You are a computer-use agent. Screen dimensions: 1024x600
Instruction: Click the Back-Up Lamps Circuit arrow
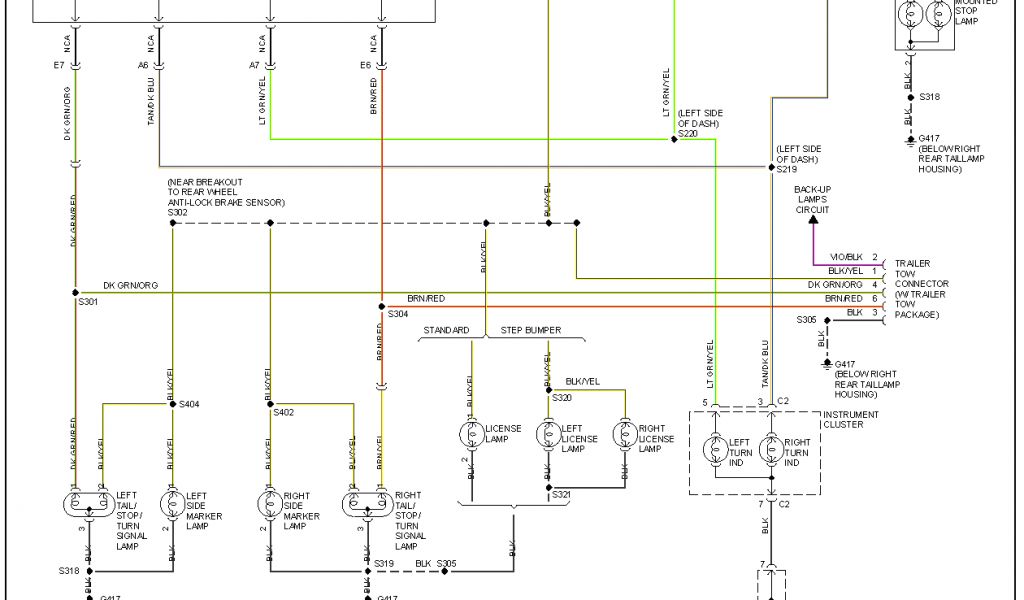coord(812,219)
